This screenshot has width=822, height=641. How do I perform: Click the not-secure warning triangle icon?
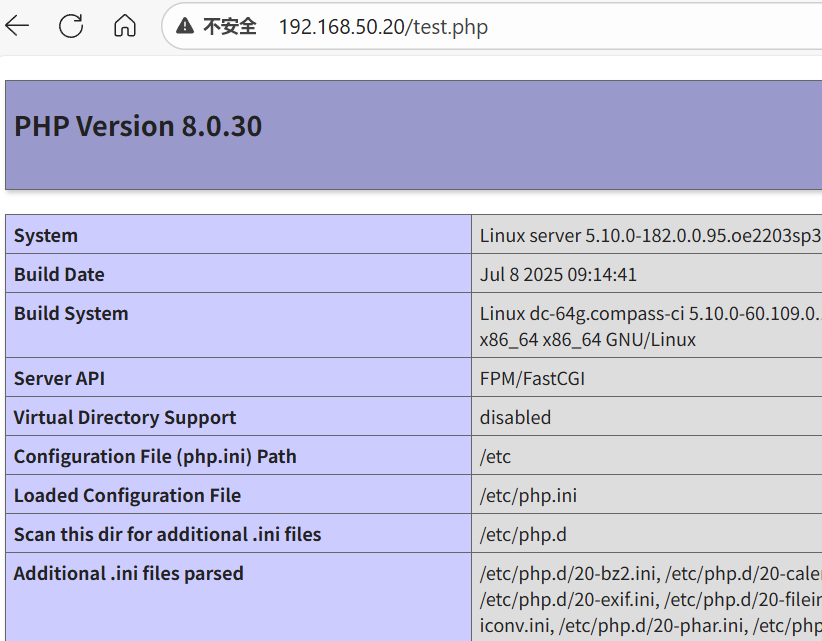coord(185,27)
